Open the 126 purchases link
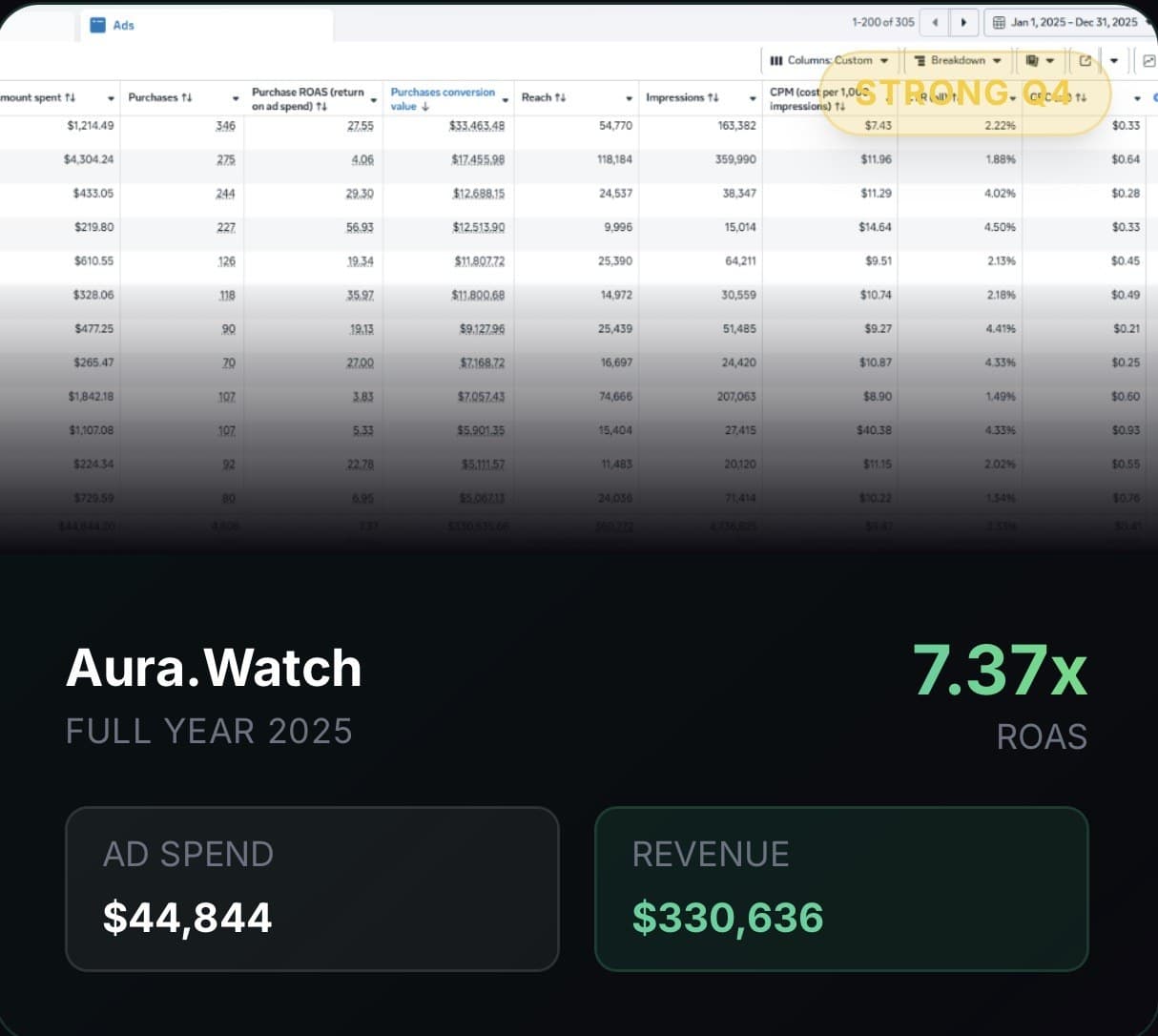The width and height of the screenshot is (1158, 1036). 226,261
